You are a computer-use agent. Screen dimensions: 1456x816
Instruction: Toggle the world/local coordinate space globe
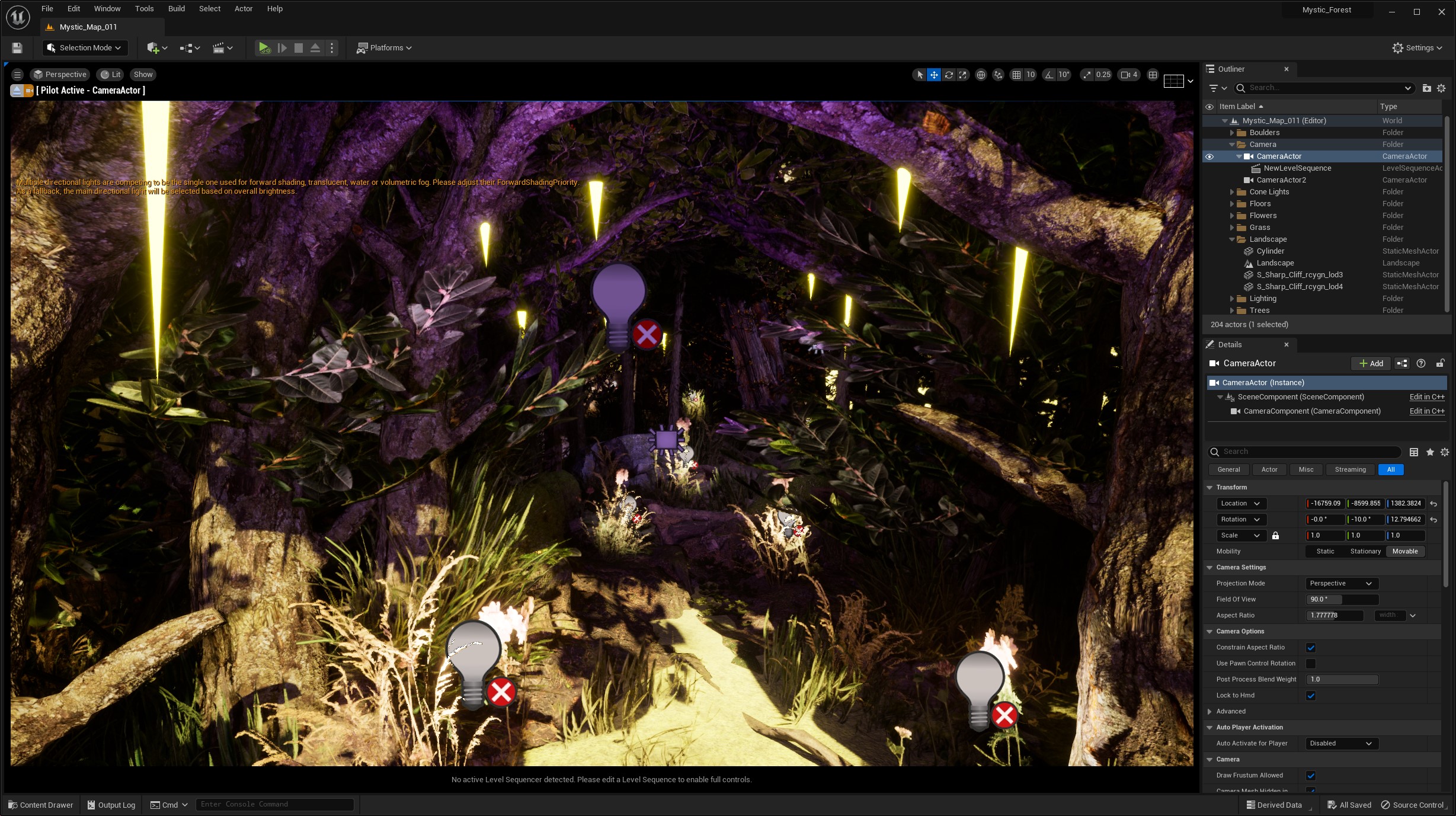[x=981, y=75]
